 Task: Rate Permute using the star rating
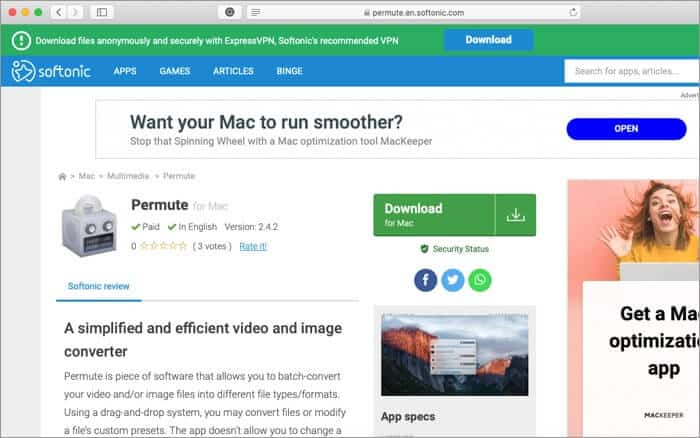click(163, 246)
